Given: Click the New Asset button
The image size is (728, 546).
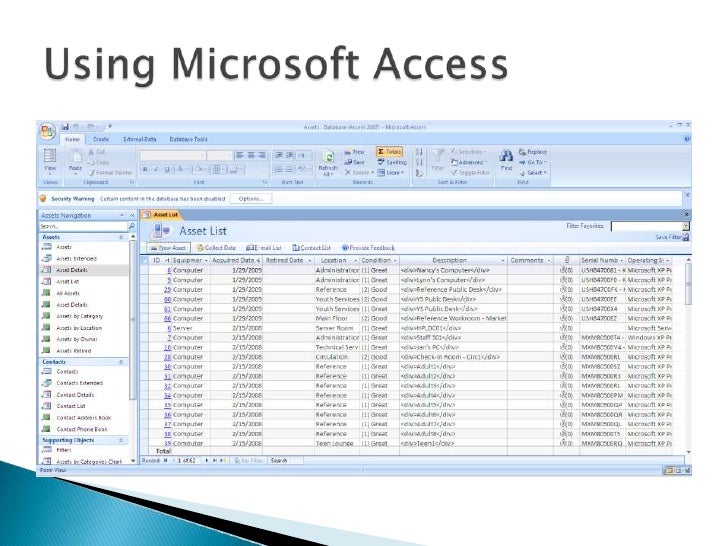Looking at the screenshot, I should pyautogui.click(x=168, y=248).
